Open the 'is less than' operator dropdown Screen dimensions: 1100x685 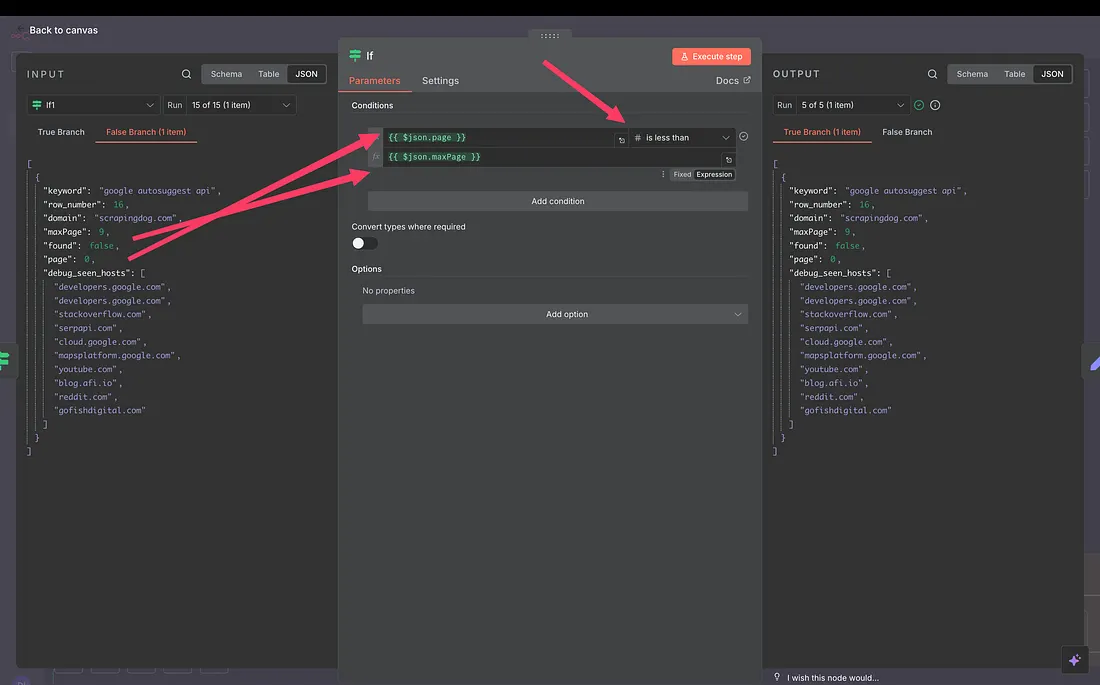click(x=682, y=138)
